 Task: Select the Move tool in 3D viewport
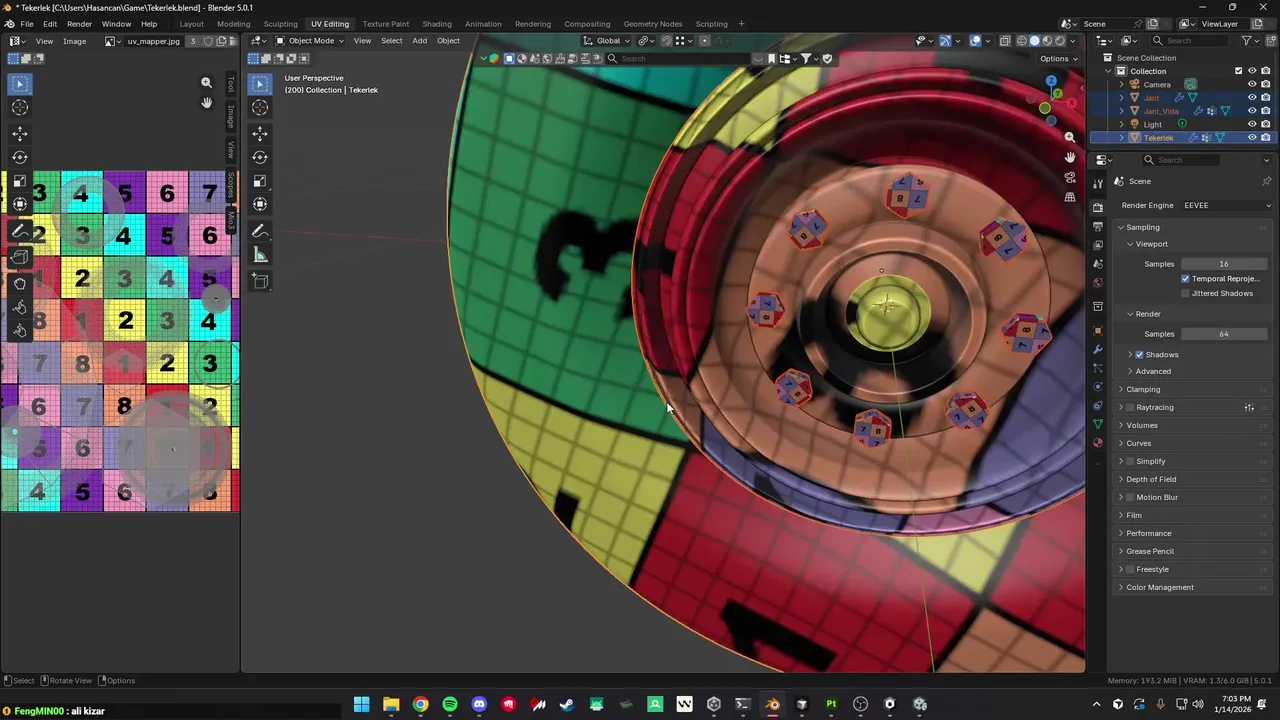click(x=260, y=133)
